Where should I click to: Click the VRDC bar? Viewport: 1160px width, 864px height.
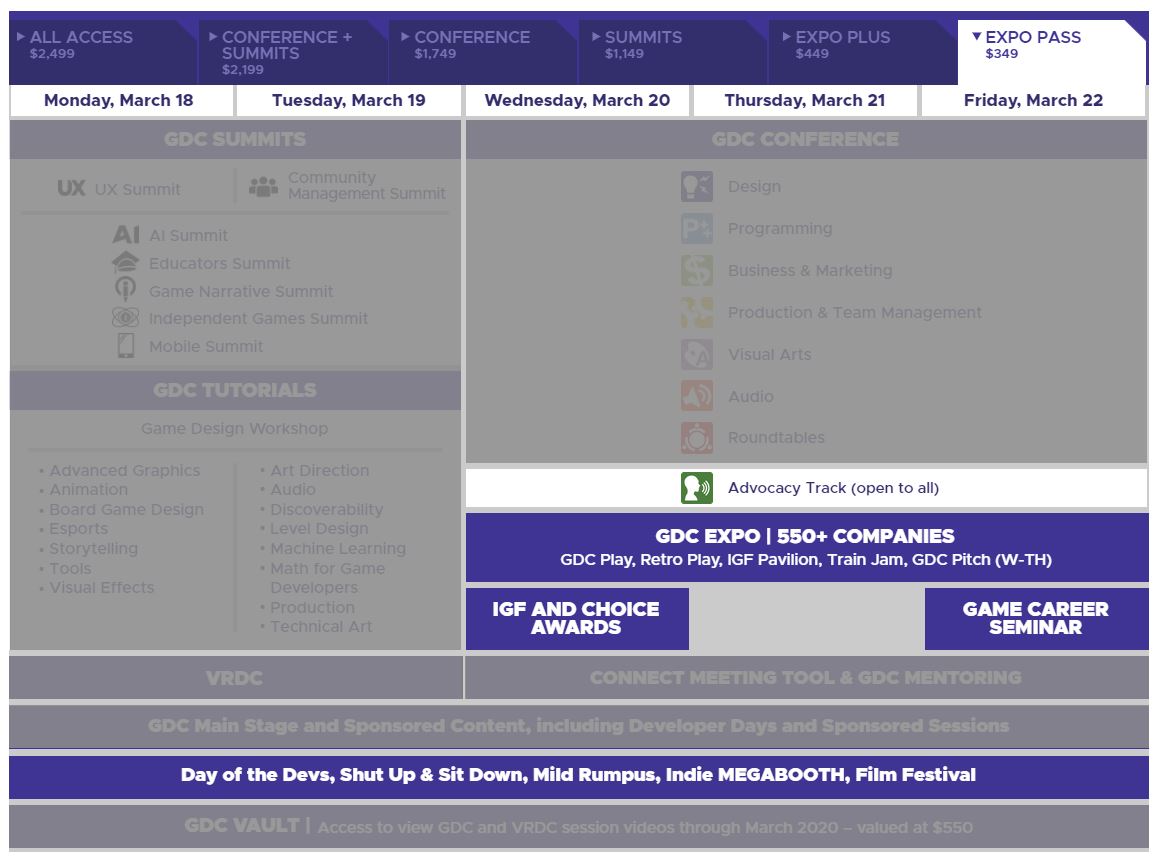[235, 678]
